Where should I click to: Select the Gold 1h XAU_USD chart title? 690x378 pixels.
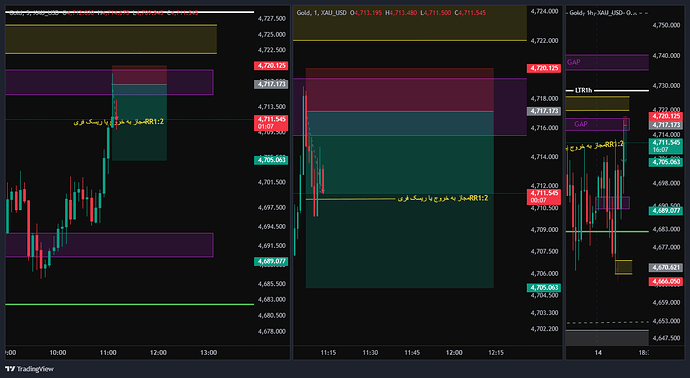point(596,13)
